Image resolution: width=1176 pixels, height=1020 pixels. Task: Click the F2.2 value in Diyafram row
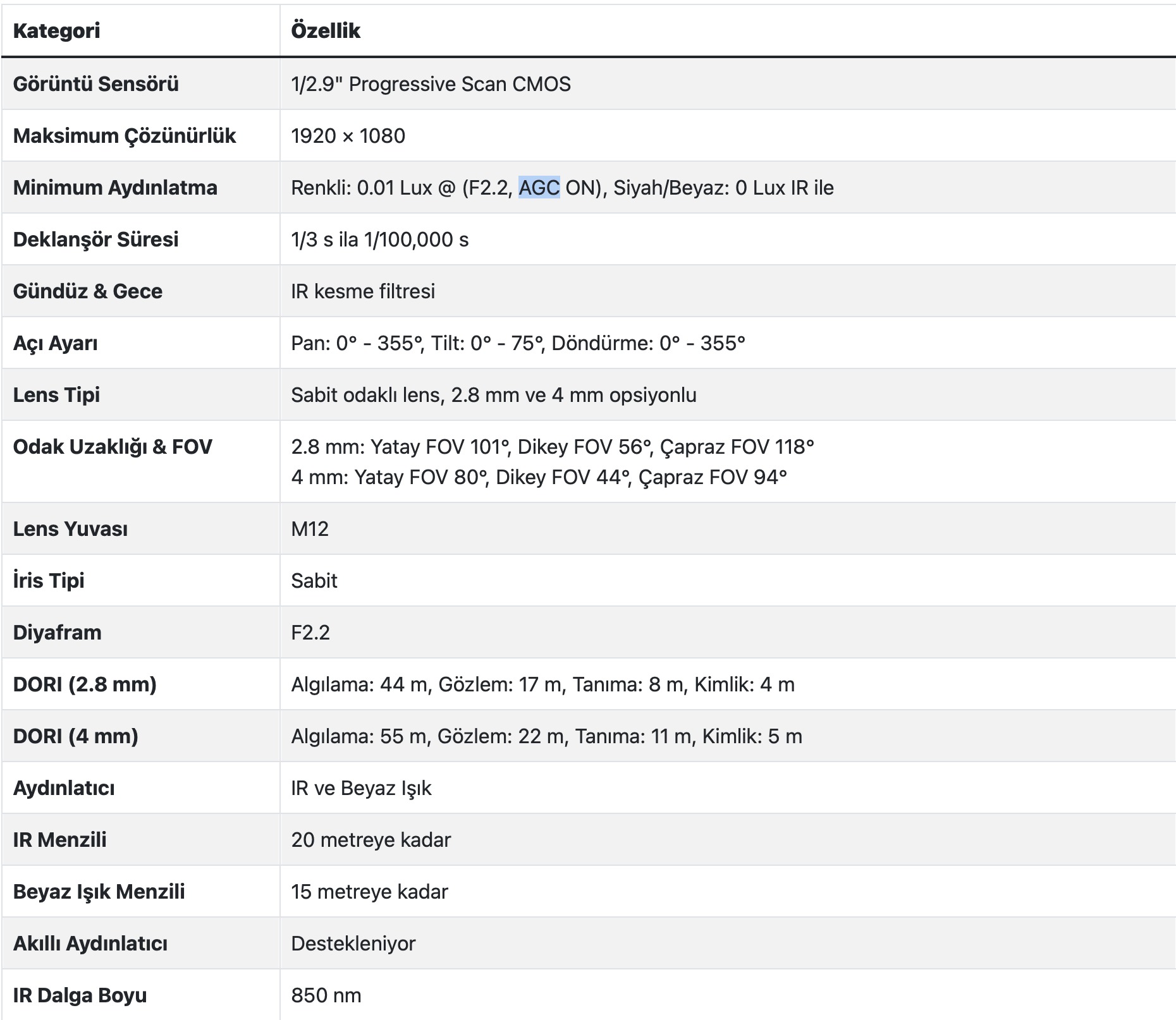(310, 633)
